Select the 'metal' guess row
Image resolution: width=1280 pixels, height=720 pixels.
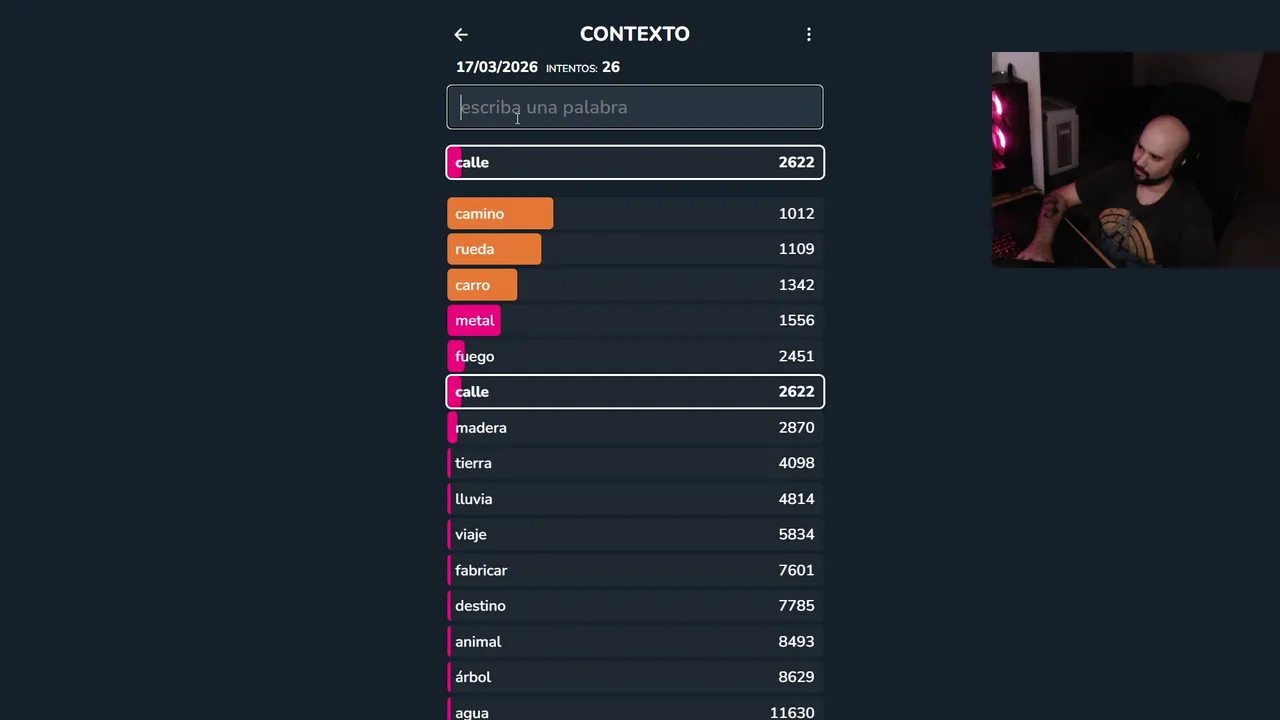pos(635,320)
